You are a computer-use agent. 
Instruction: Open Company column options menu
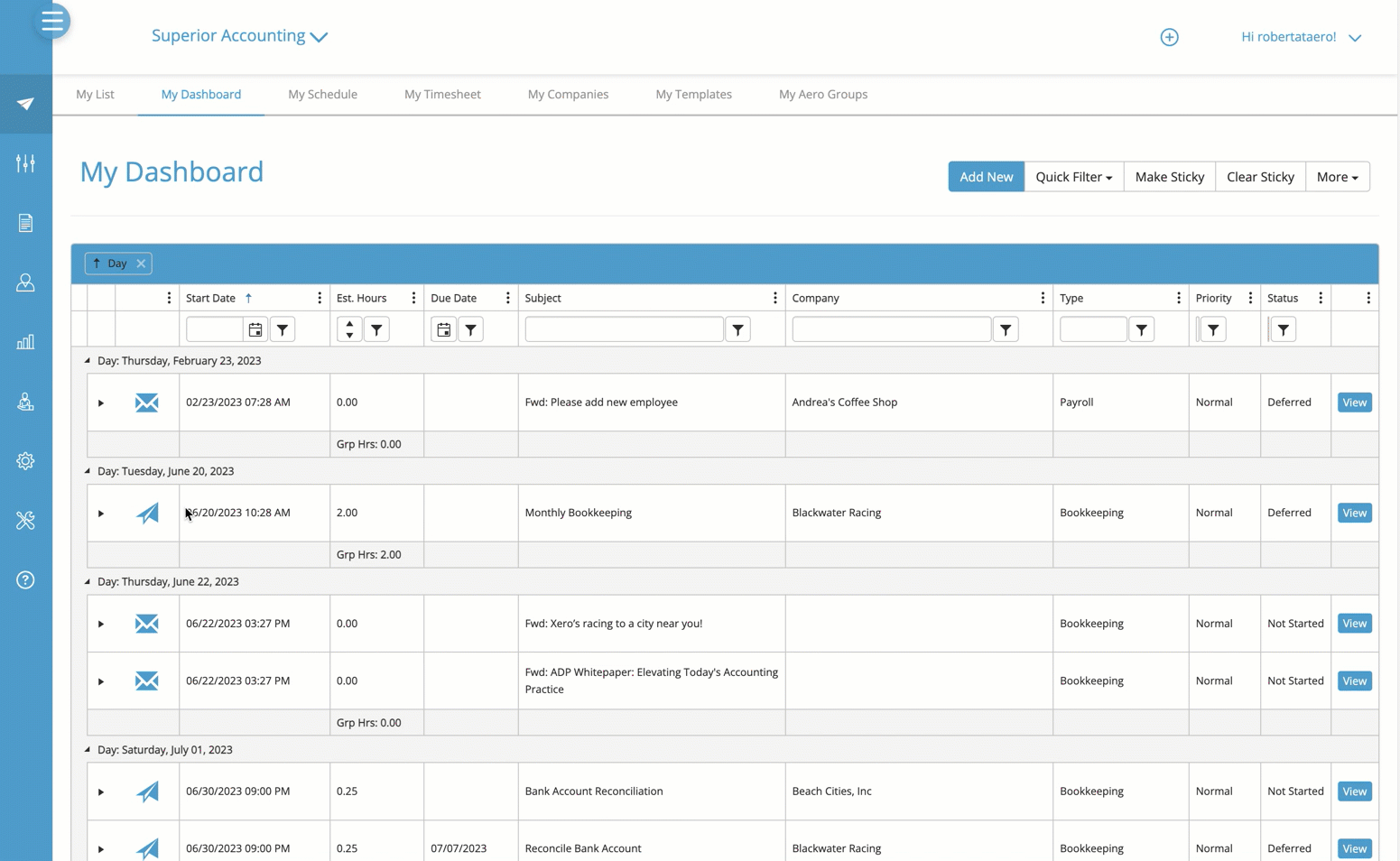pos(1043,298)
